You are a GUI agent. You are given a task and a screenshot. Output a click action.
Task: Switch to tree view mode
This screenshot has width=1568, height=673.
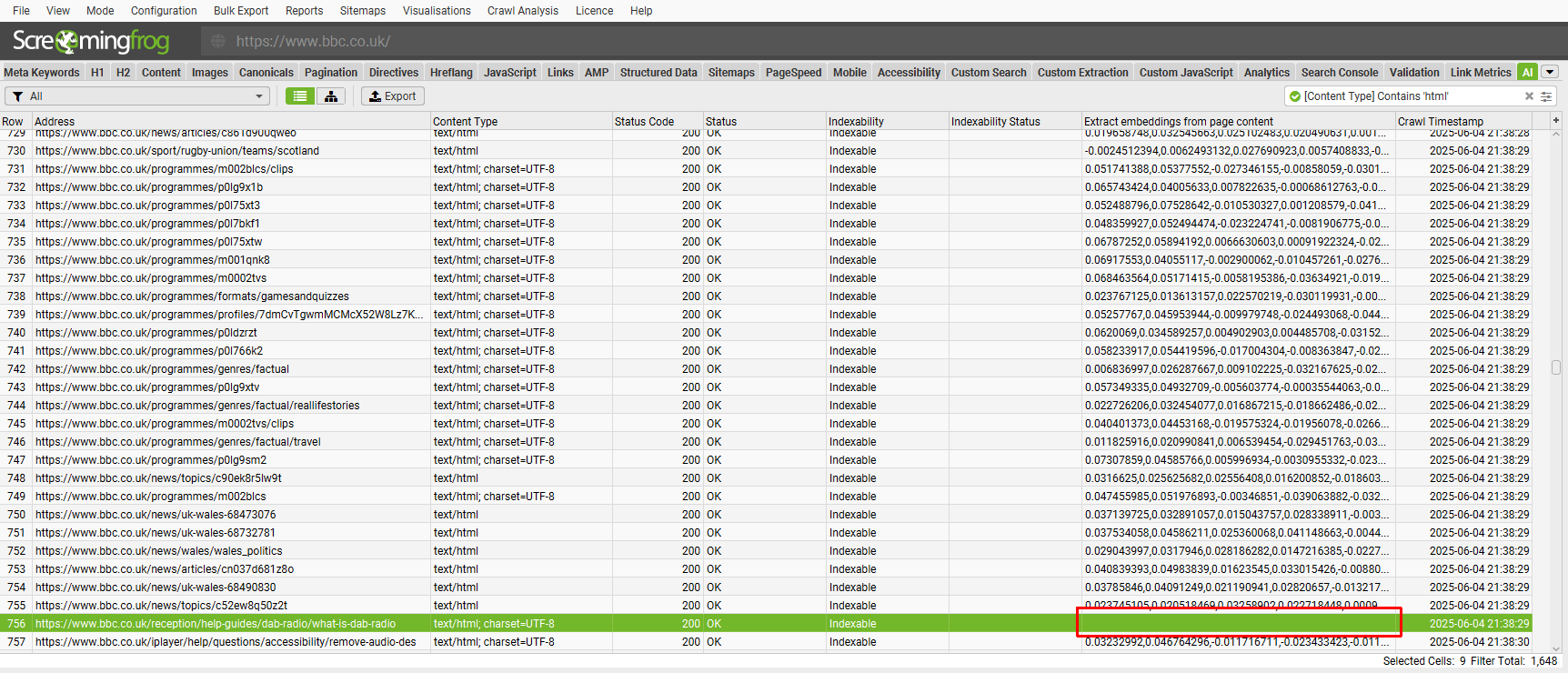(x=330, y=95)
